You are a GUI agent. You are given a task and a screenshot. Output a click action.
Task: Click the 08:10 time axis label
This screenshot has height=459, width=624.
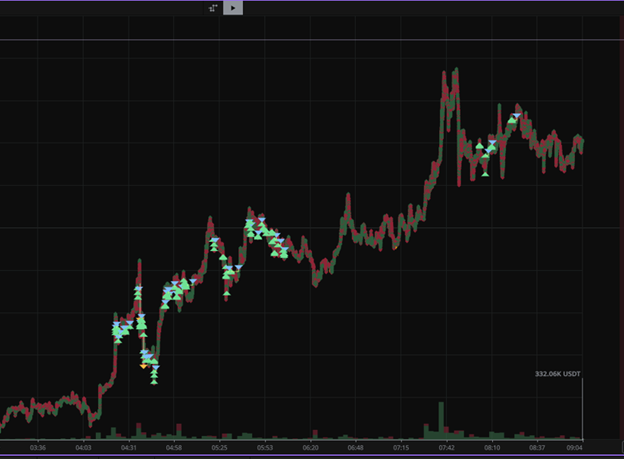pos(492,448)
